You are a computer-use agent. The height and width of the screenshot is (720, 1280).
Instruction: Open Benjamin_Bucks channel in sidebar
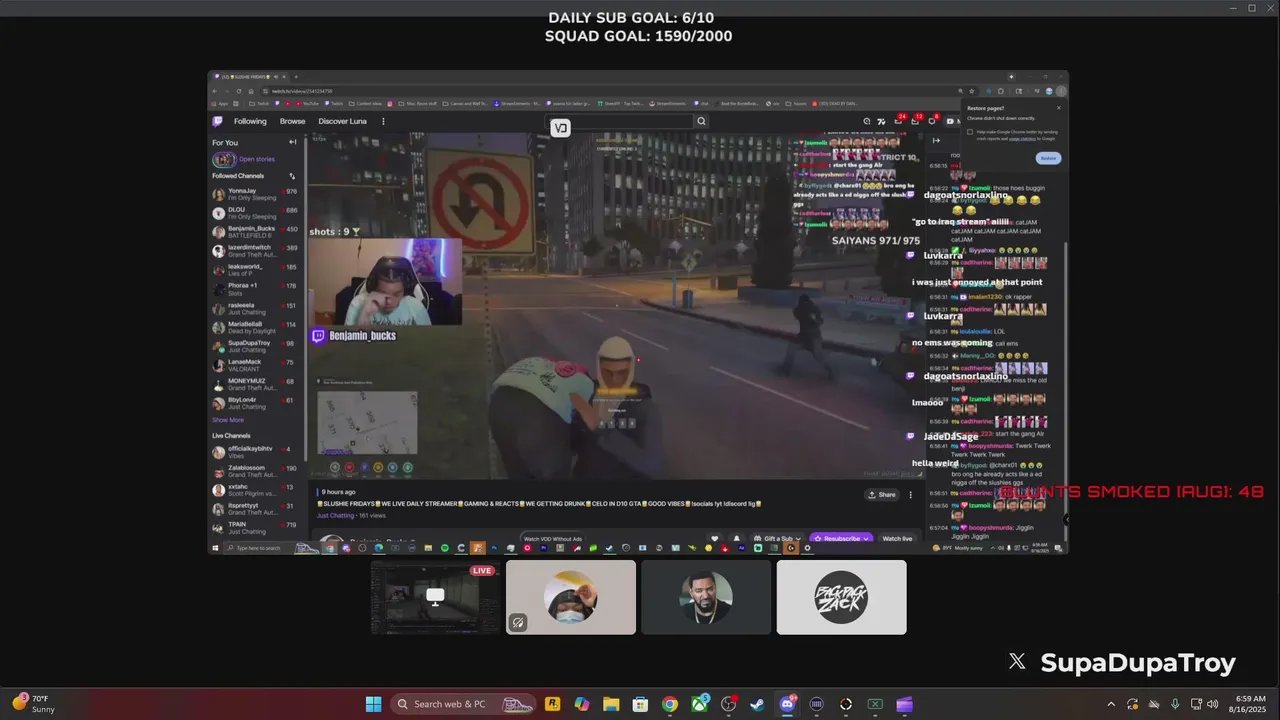(255, 232)
